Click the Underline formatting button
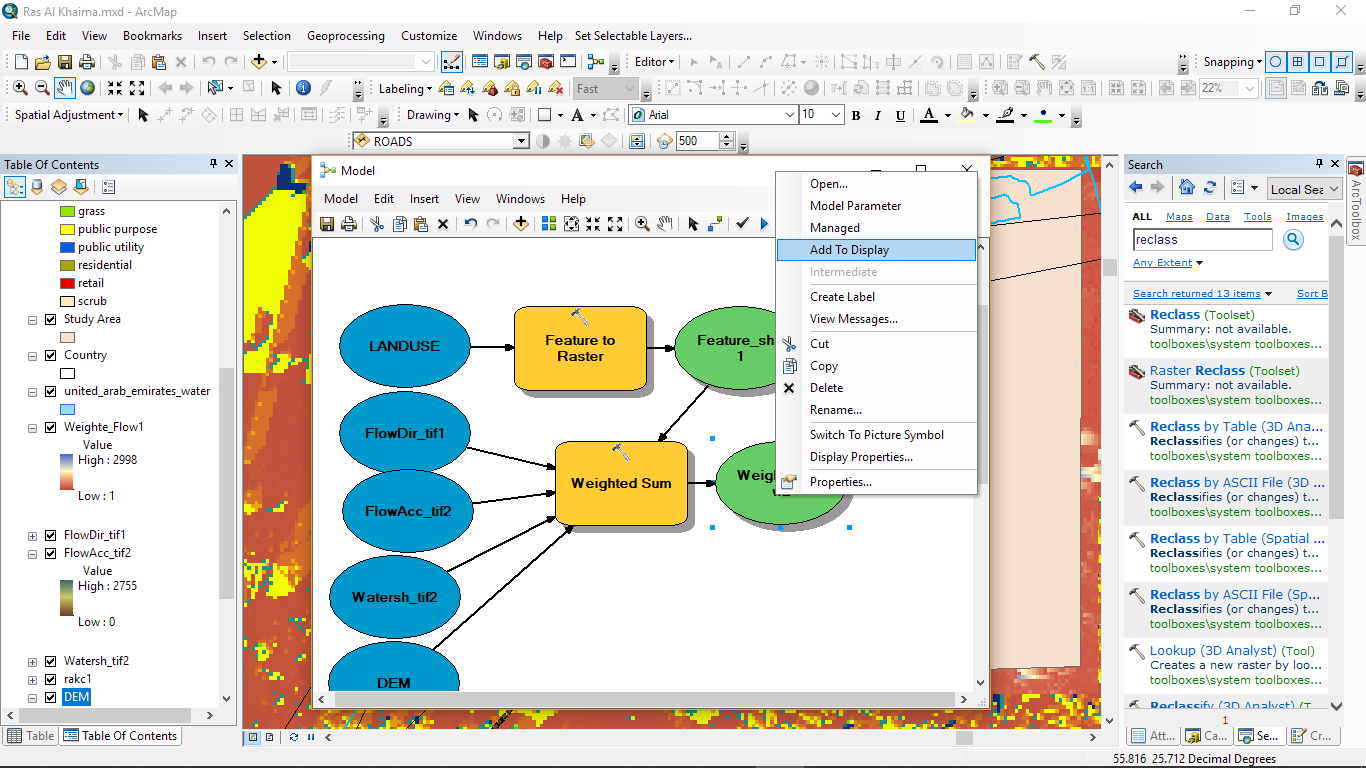The image size is (1366, 768). click(x=901, y=115)
